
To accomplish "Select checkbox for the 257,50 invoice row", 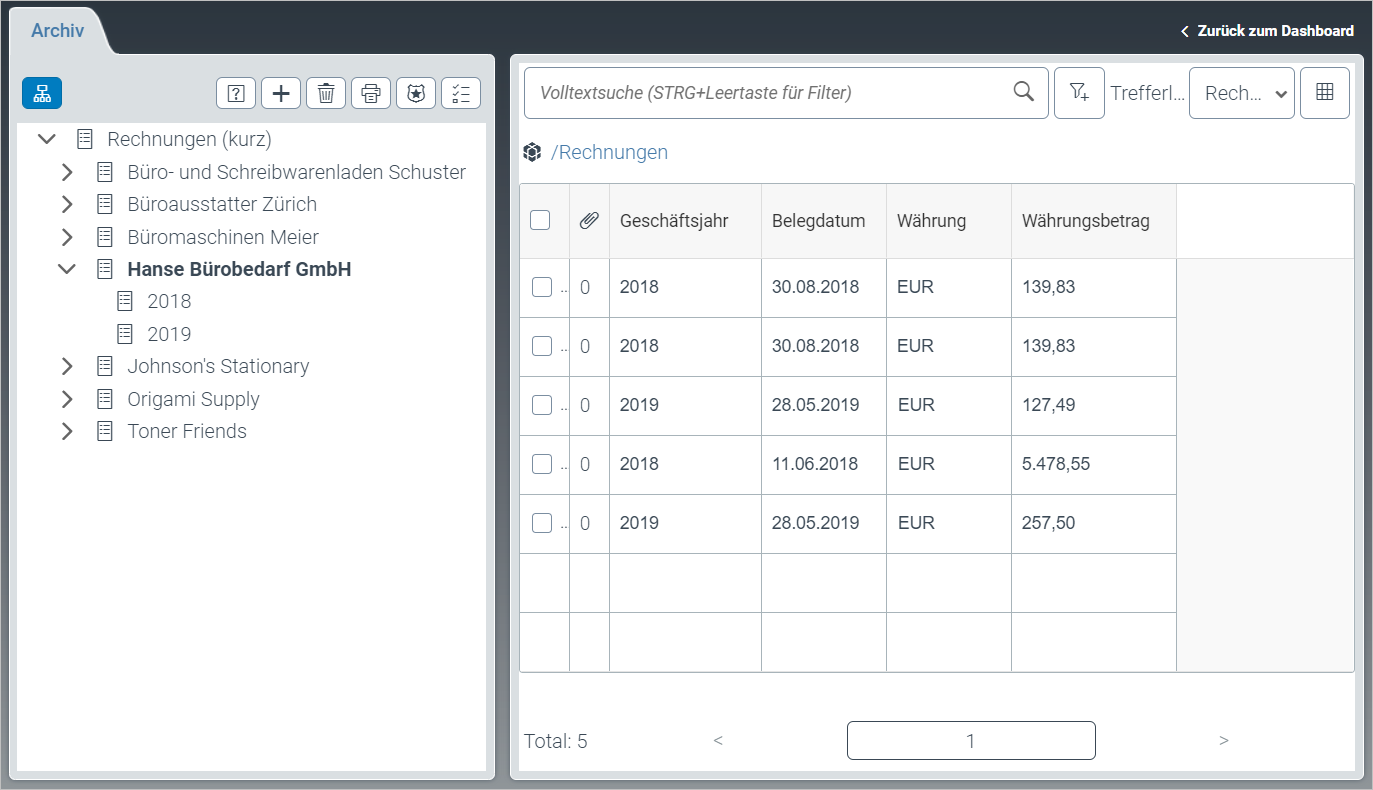I will click(x=541, y=523).
